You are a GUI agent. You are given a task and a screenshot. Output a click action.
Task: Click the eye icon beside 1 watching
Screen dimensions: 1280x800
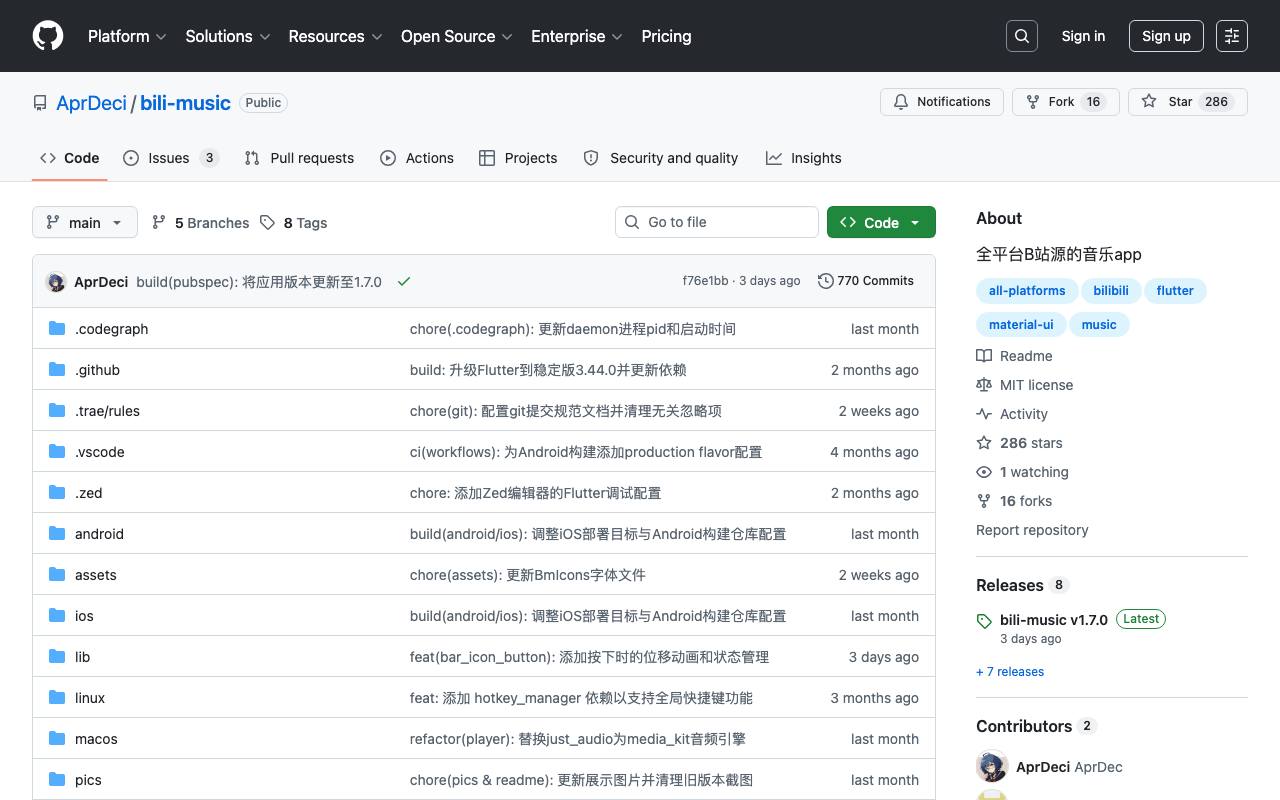click(x=984, y=472)
